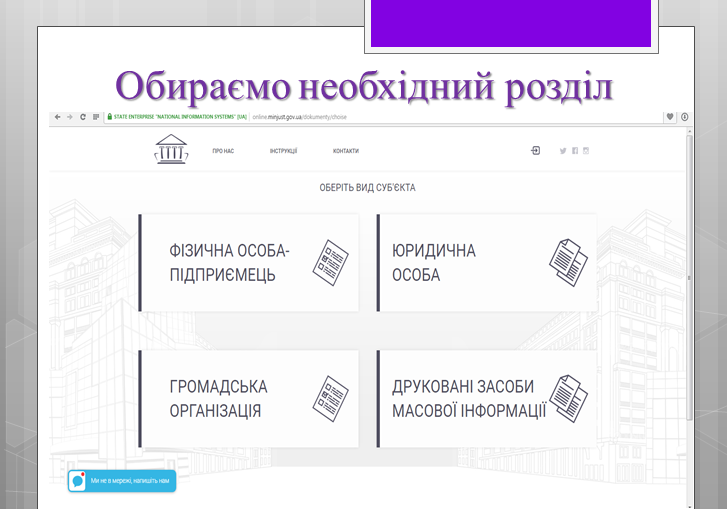Click the chat bubble icon in the widget
The image size is (727, 509).
click(78, 481)
